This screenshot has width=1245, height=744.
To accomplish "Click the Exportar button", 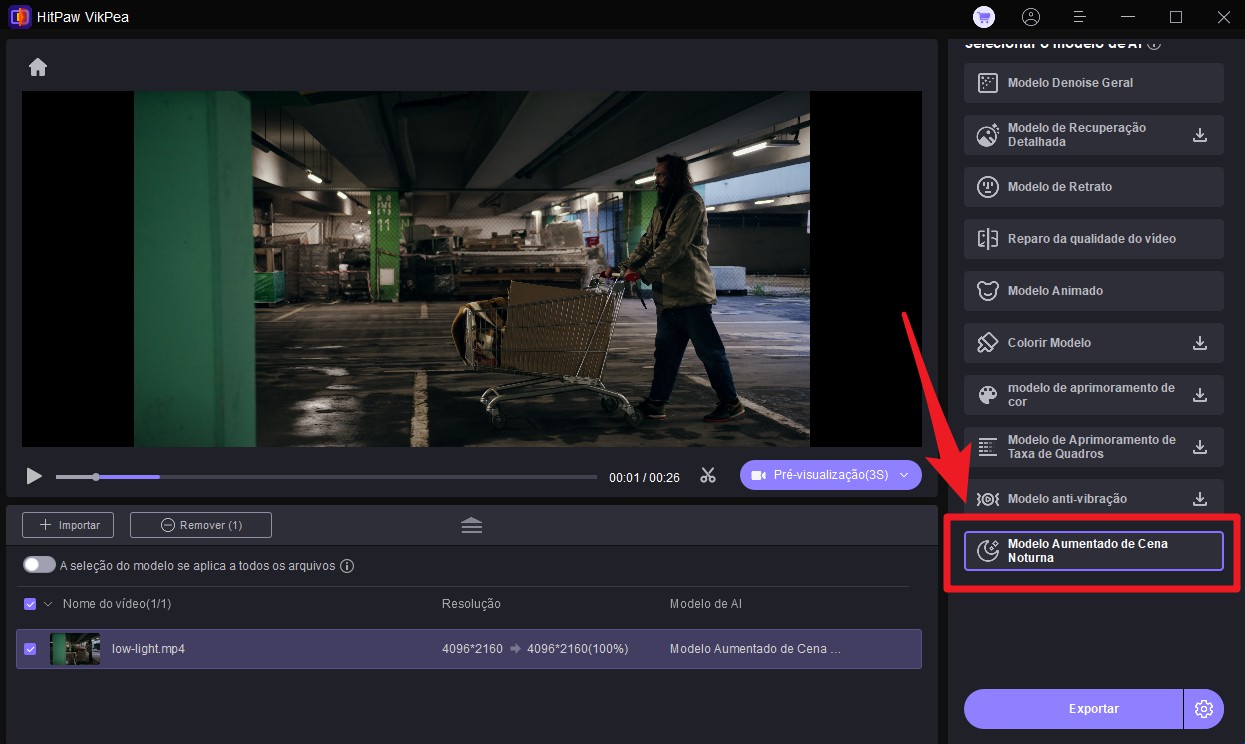I will 1072,709.
